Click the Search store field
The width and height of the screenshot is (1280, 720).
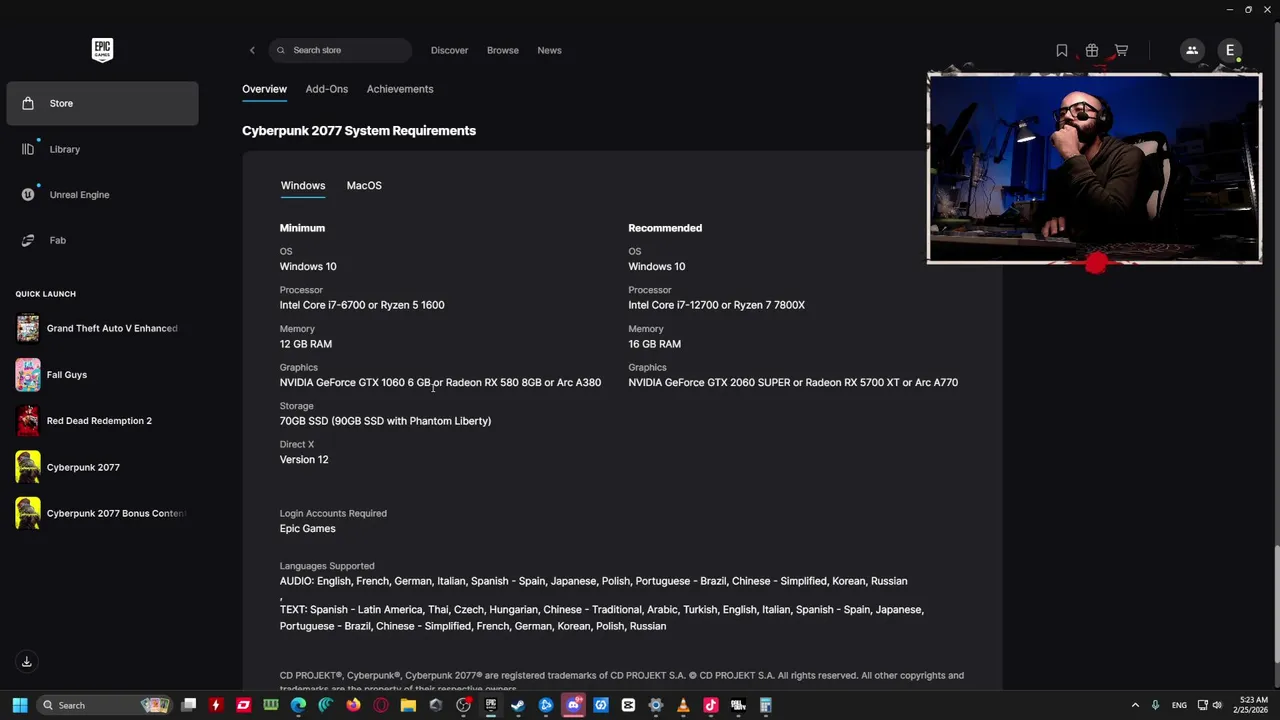click(340, 50)
